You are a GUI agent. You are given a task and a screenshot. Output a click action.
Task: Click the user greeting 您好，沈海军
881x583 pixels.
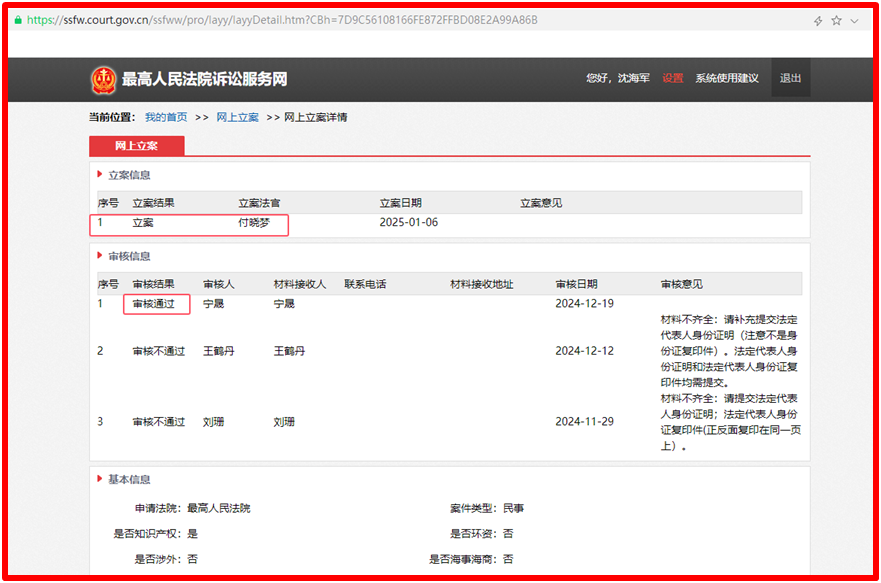pos(617,79)
